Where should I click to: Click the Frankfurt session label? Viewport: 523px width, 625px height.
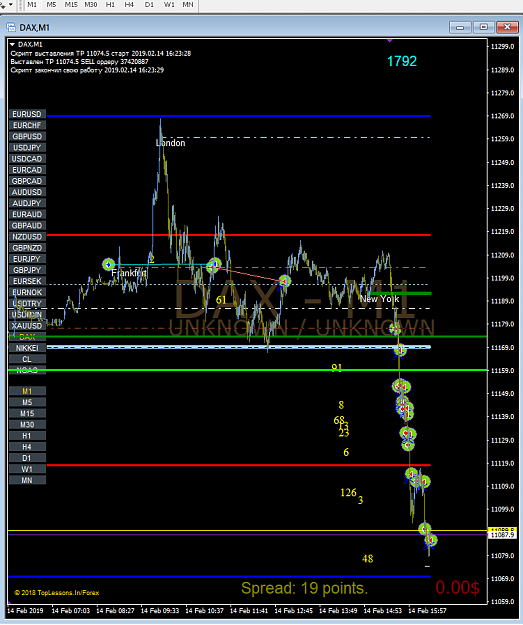pyautogui.click(x=129, y=273)
